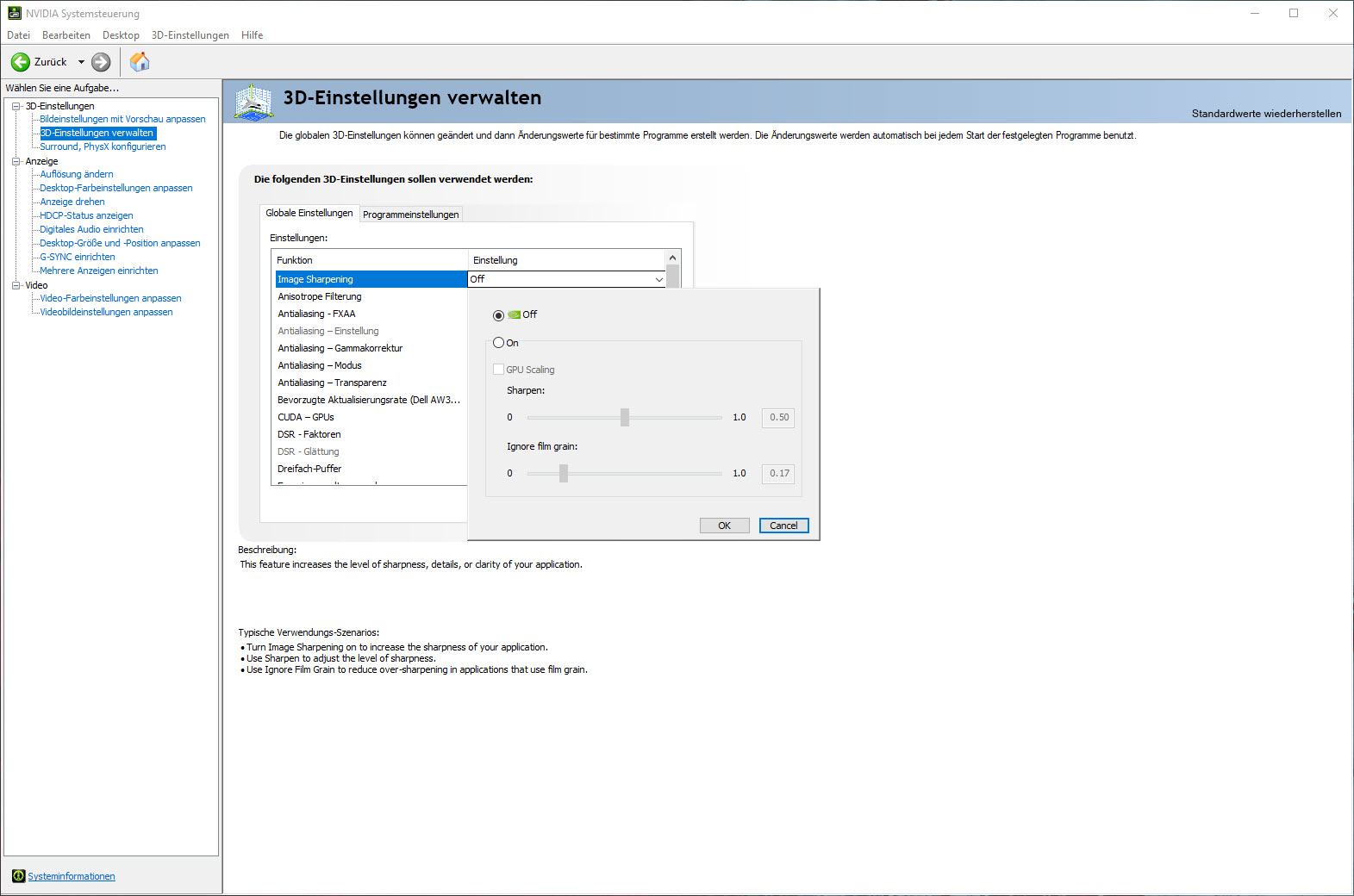Open Anzeige drehen
The image size is (1354, 896).
click(x=72, y=202)
